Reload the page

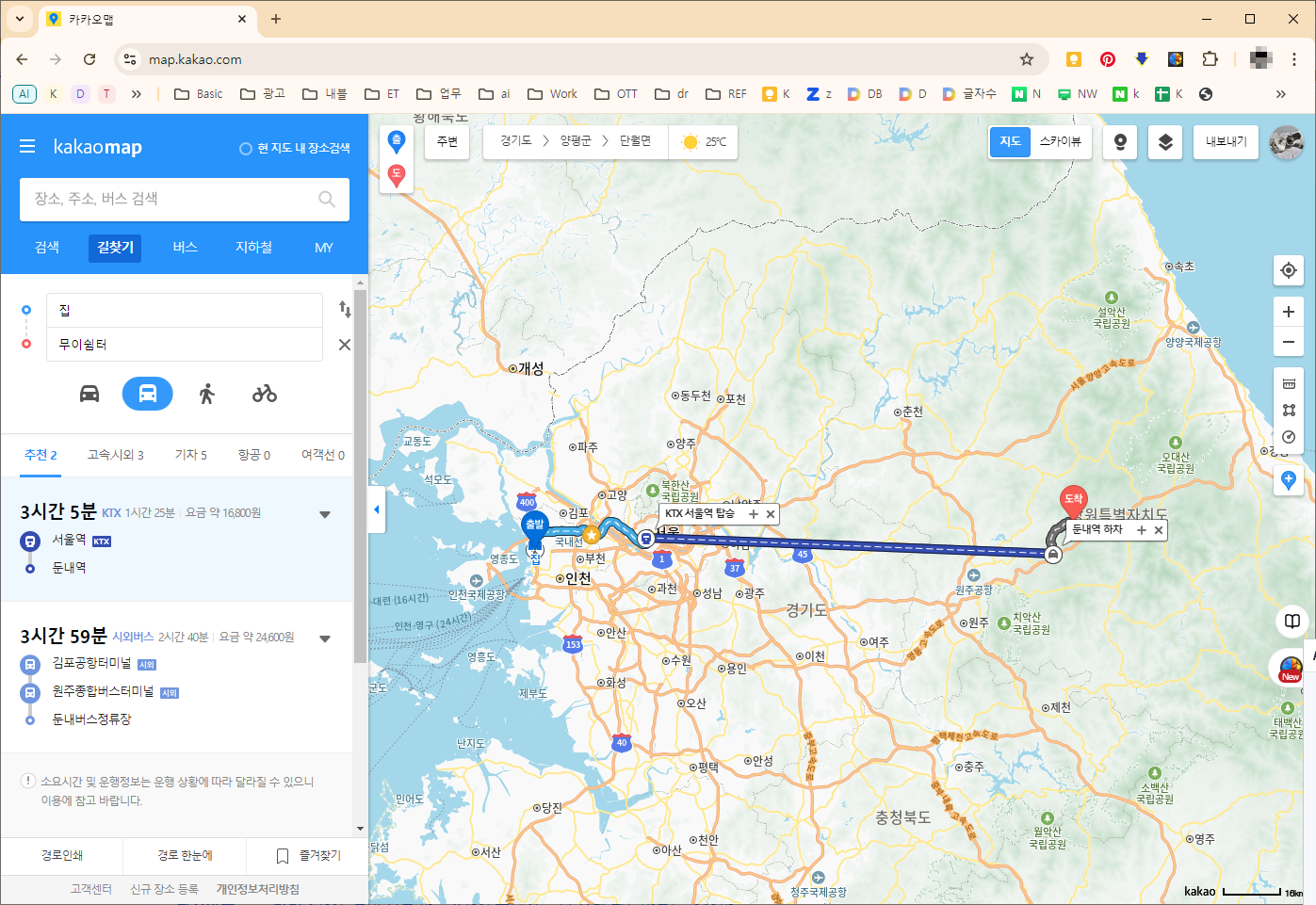tap(89, 59)
